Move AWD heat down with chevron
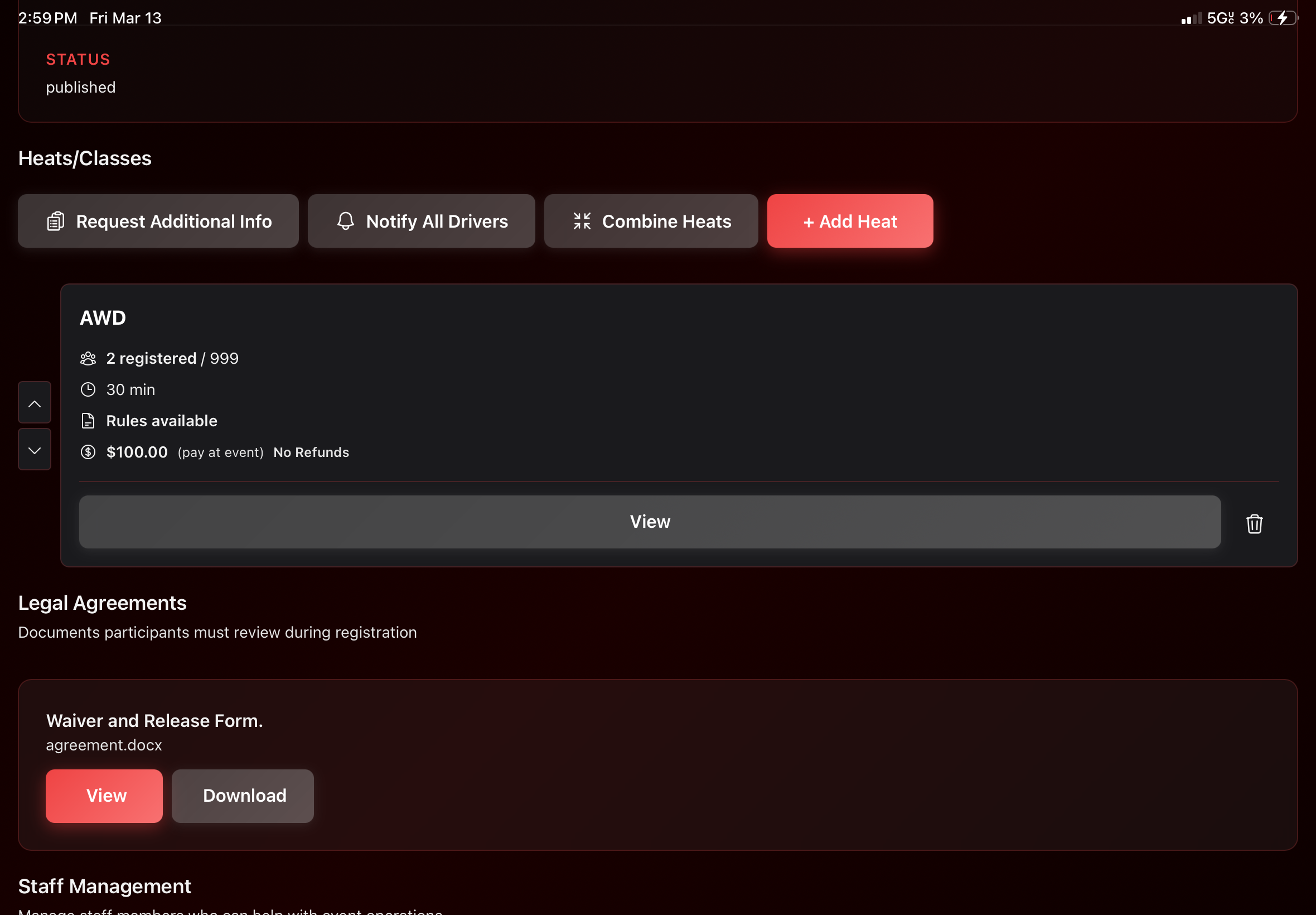Viewport: 1316px width, 915px height. 35,450
